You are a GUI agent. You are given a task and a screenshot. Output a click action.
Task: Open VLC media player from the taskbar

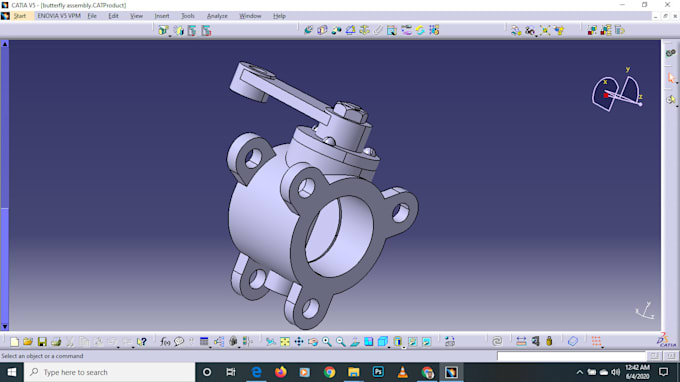(x=402, y=372)
